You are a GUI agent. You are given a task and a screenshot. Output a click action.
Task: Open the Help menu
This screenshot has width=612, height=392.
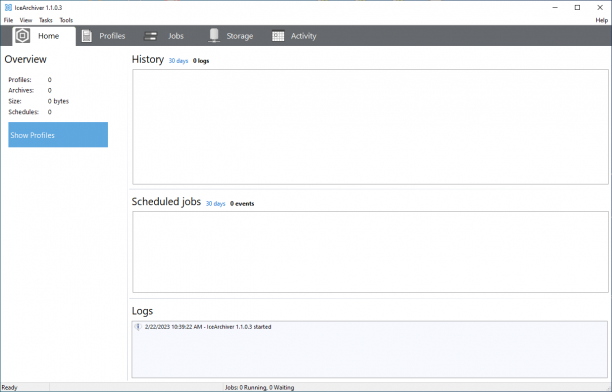pyautogui.click(x=601, y=20)
